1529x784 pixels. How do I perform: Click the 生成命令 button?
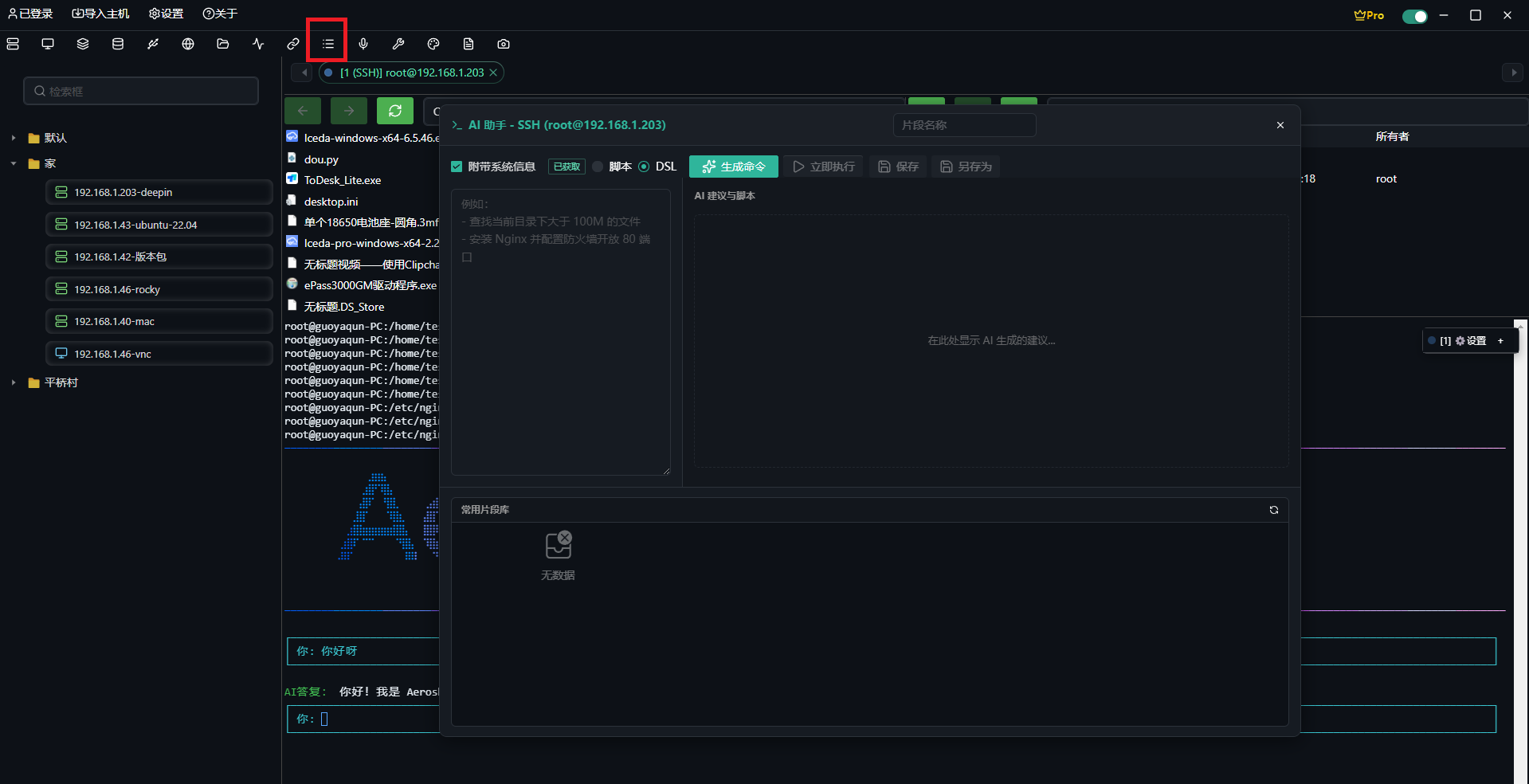(733, 167)
